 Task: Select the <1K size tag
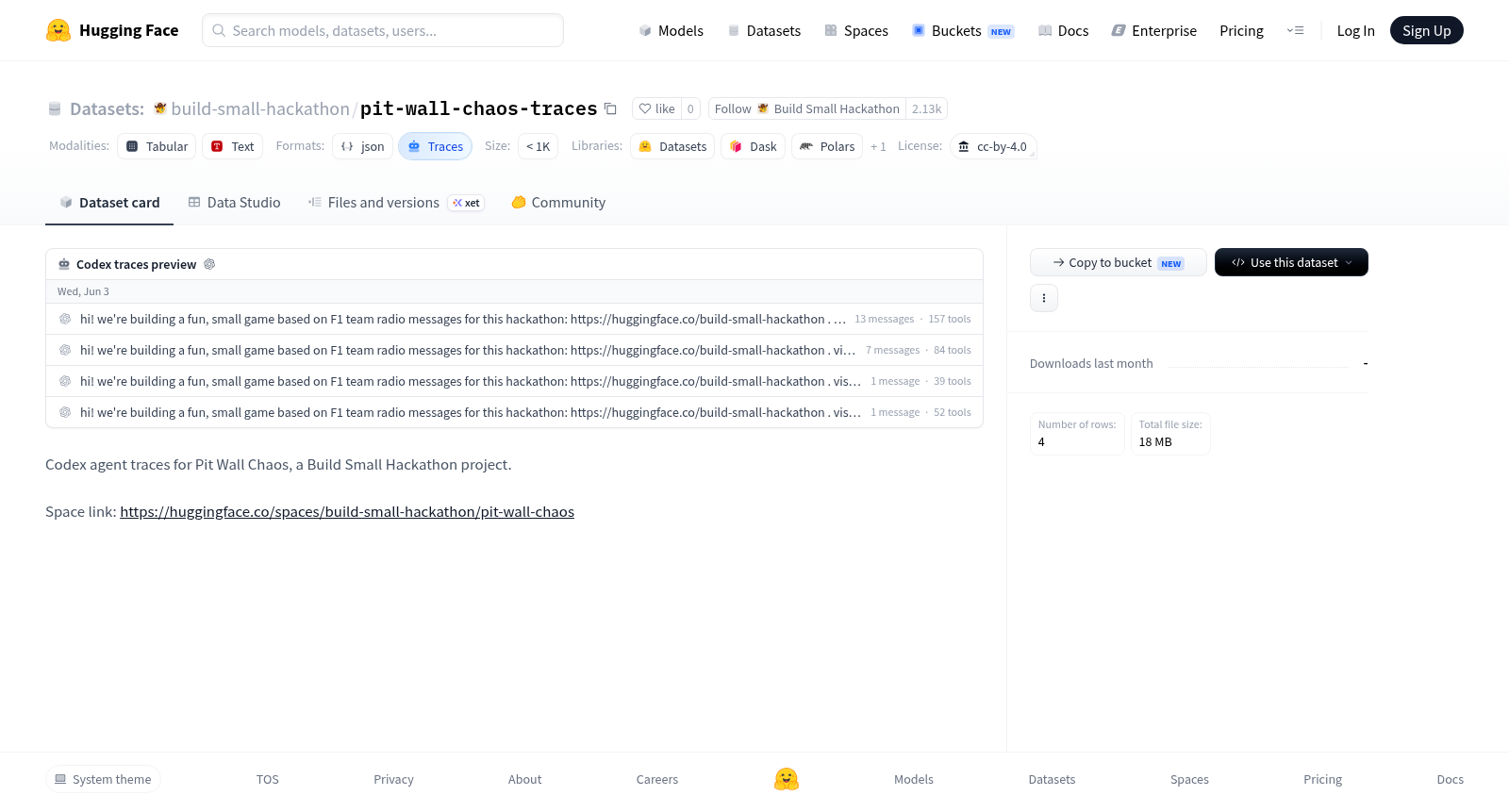point(538,146)
